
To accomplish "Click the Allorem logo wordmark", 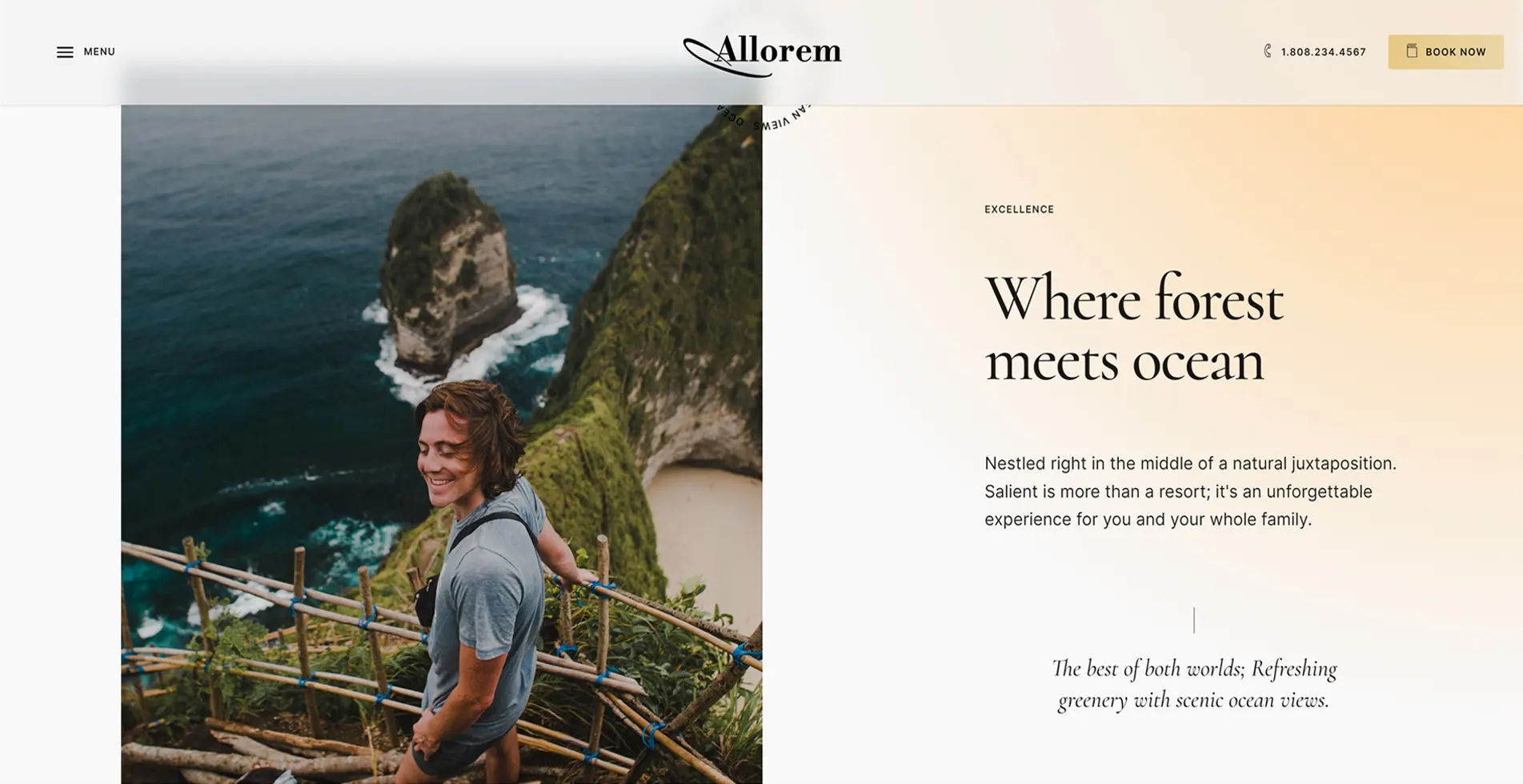I will (778, 50).
